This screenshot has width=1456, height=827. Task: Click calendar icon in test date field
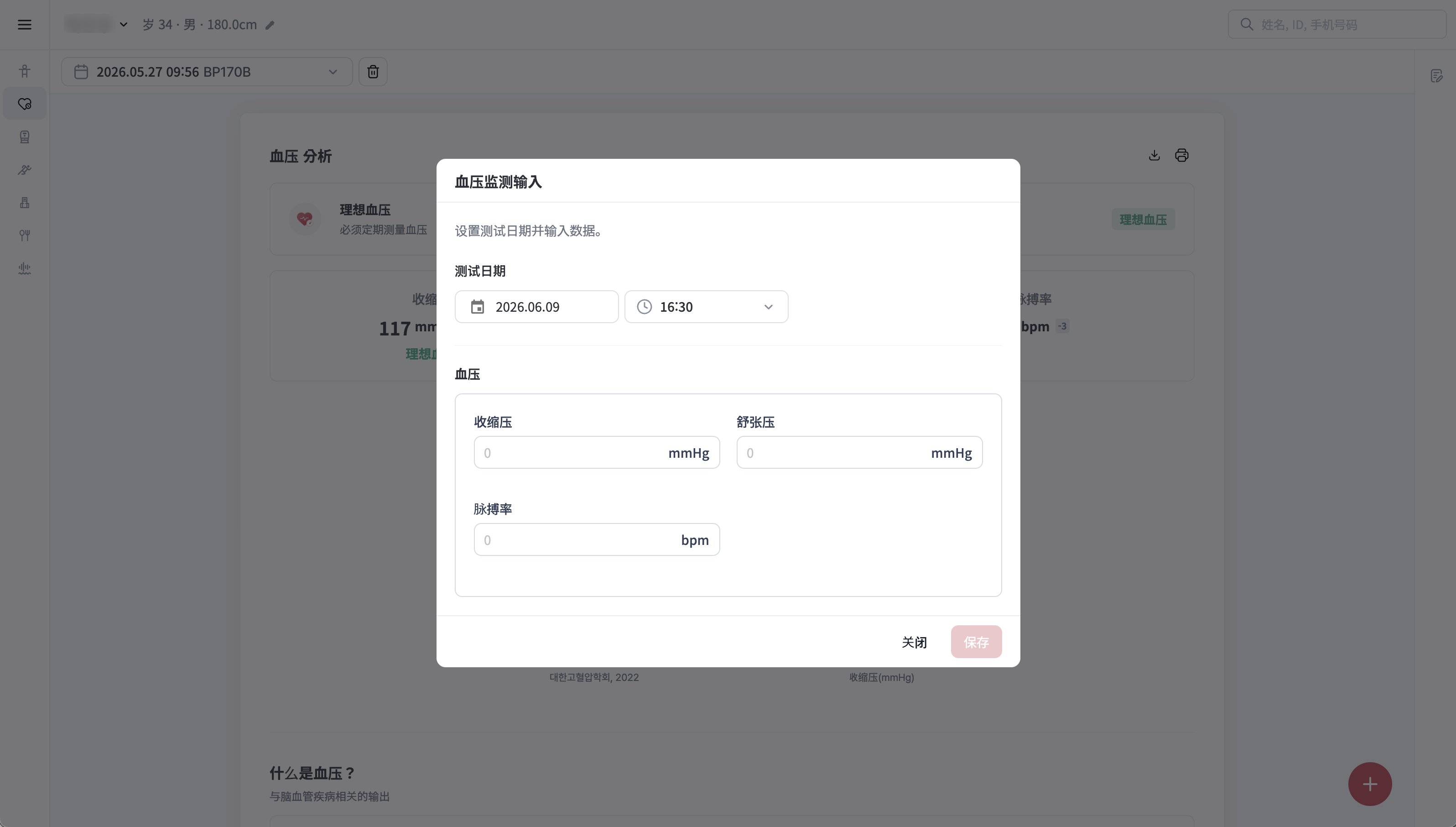click(478, 307)
